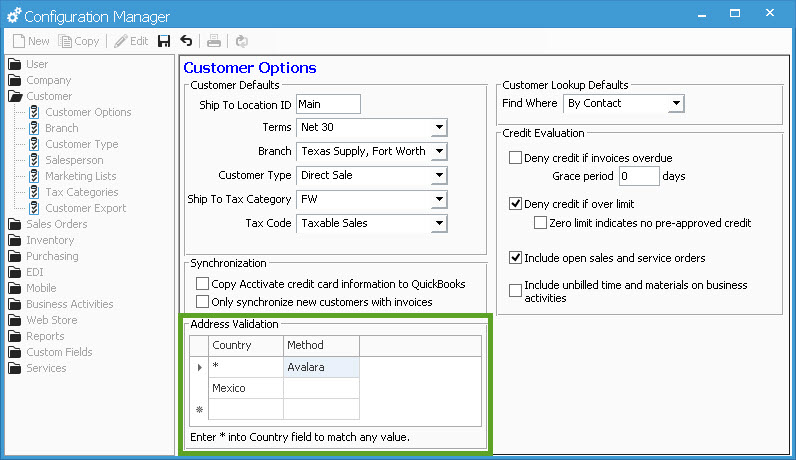Uncheck Include open sales and service orders
This screenshot has height=460, width=796.
click(x=515, y=257)
